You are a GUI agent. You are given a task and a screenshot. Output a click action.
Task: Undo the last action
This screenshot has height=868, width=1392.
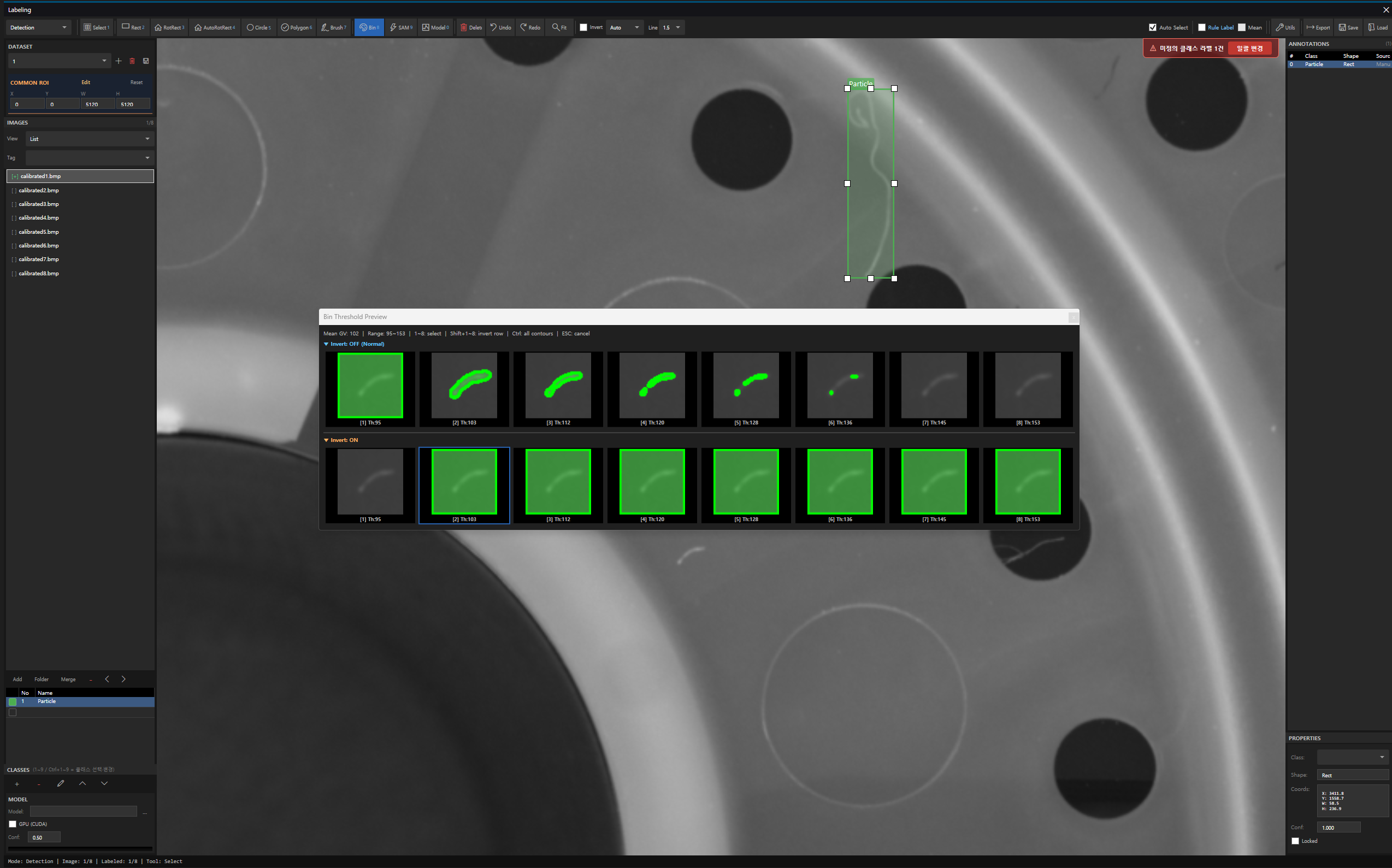point(500,27)
